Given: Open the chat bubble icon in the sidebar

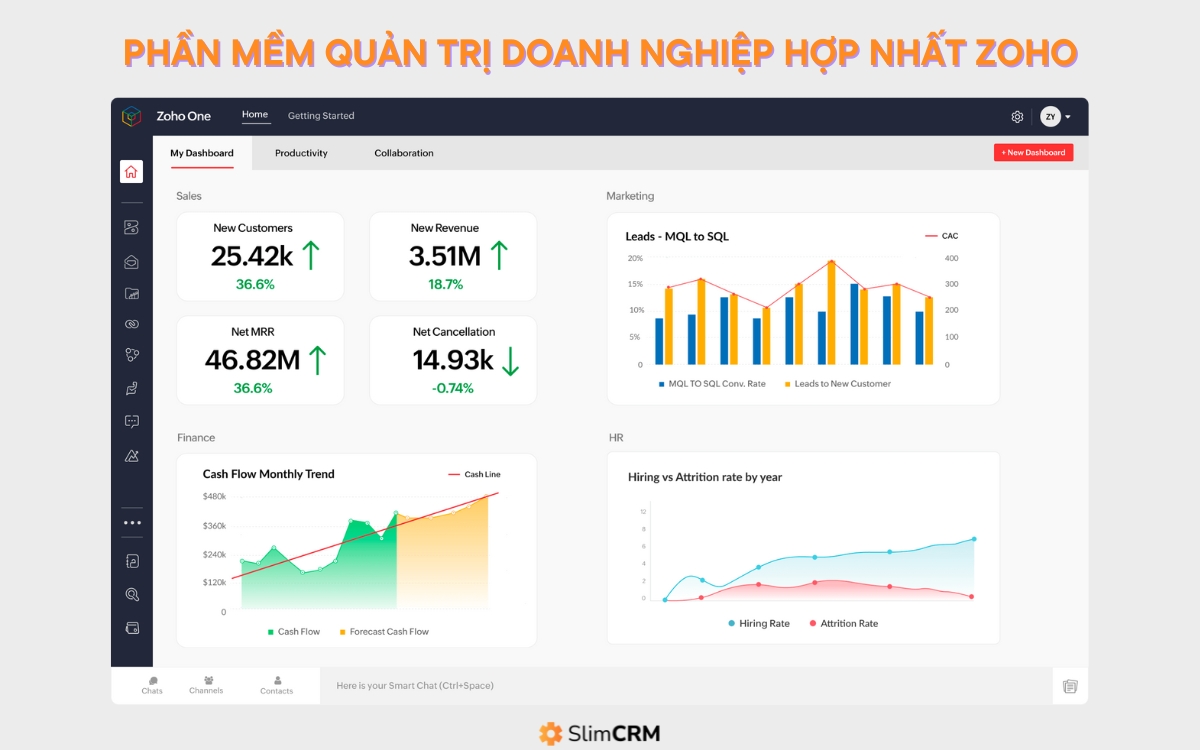Looking at the screenshot, I should (131, 420).
